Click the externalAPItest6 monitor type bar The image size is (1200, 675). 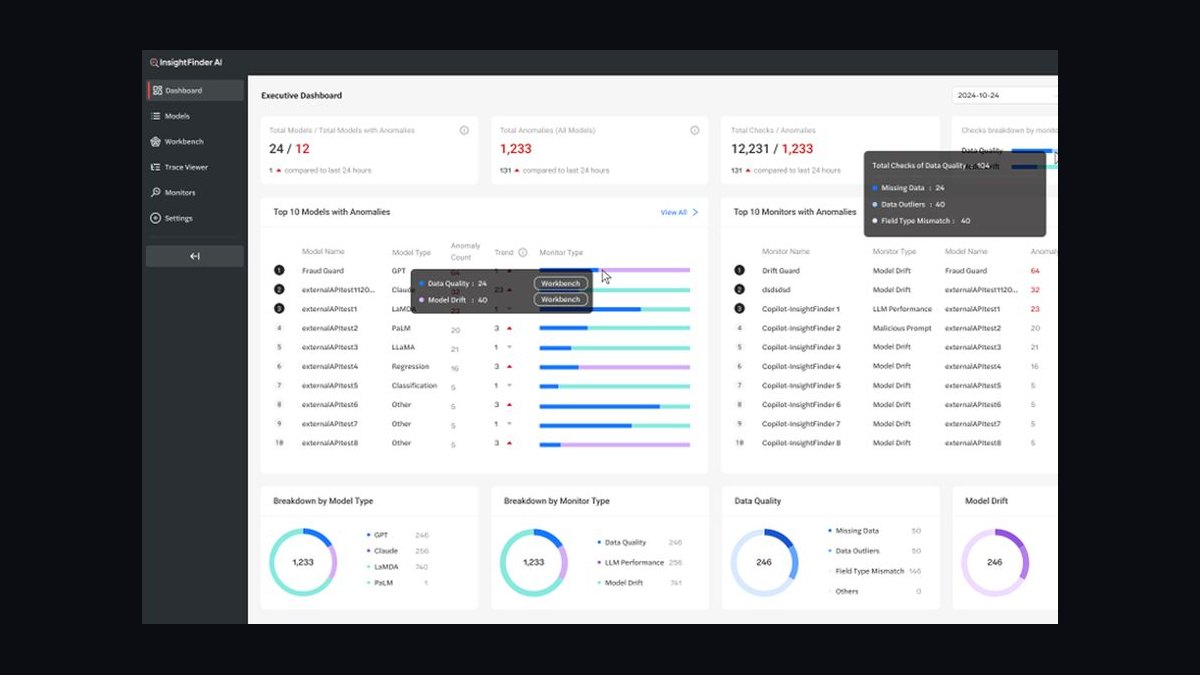coord(614,405)
